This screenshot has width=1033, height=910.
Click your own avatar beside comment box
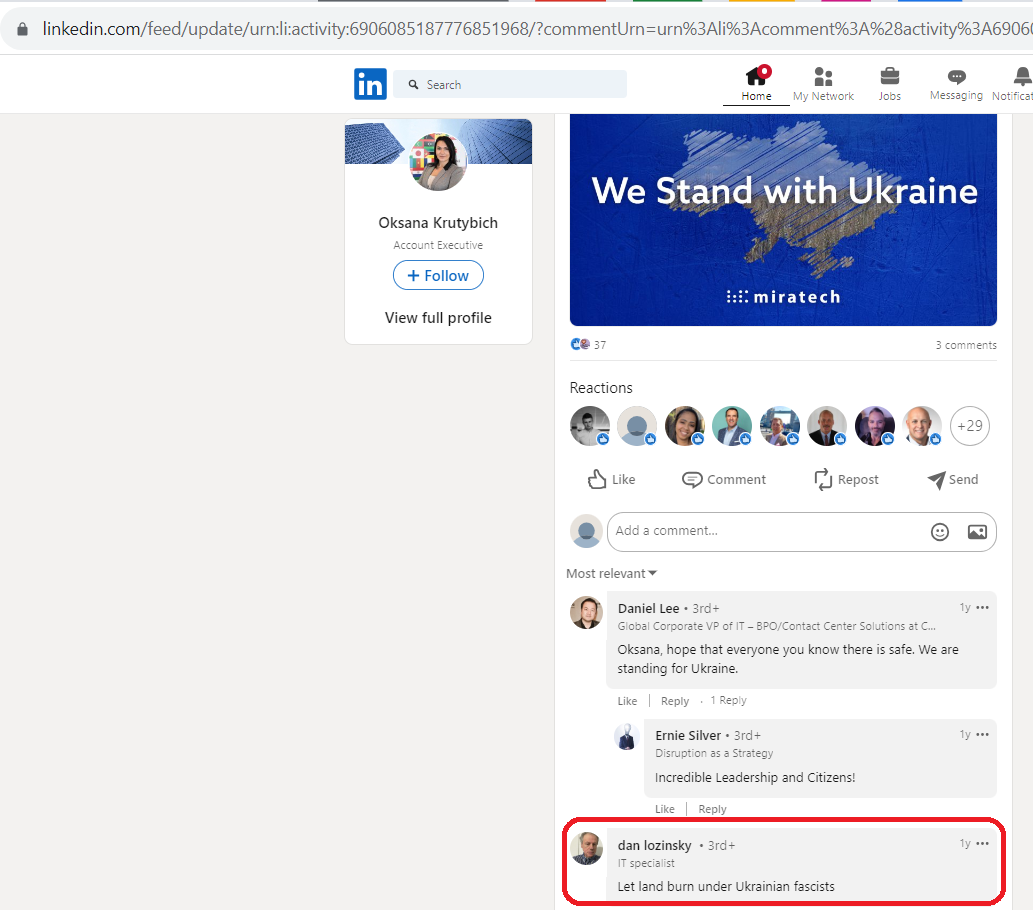(586, 531)
